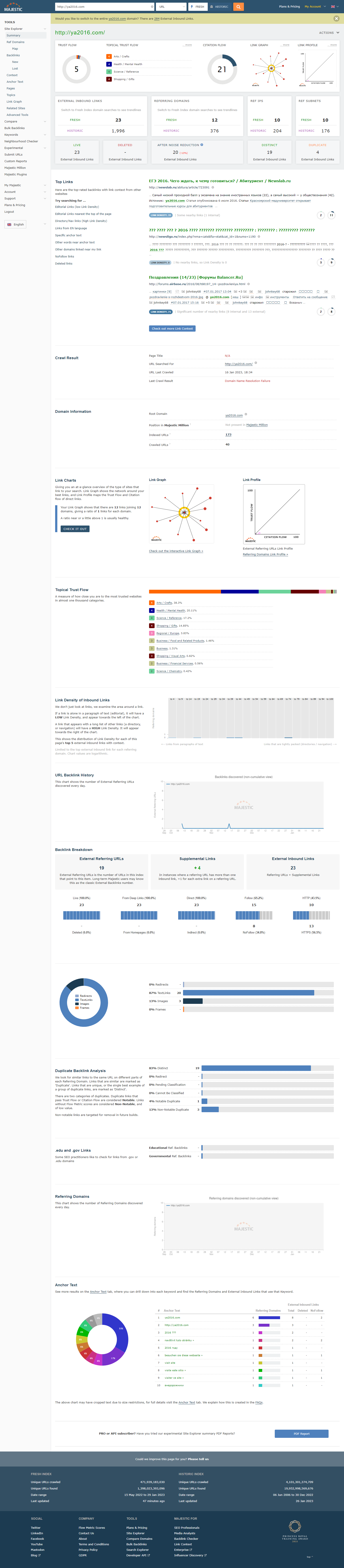The height and width of the screenshot is (1568, 344).
Task: Collapse the Site Explorer sidebar section
Action: [x=45, y=29]
